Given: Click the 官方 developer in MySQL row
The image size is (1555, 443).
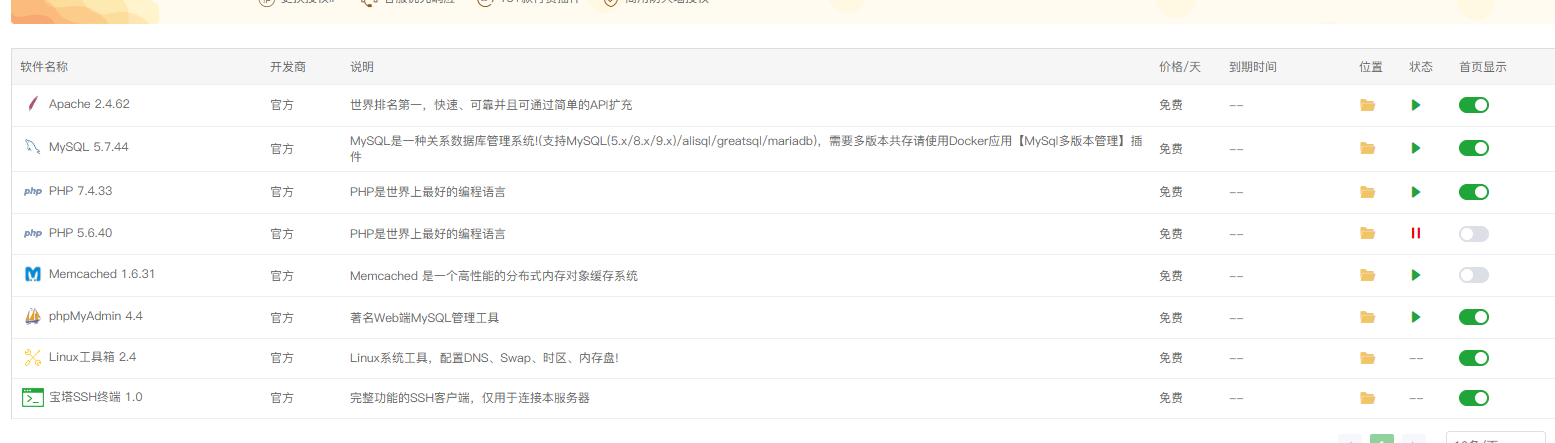Looking at the screenshot, I should coord(282,149).
